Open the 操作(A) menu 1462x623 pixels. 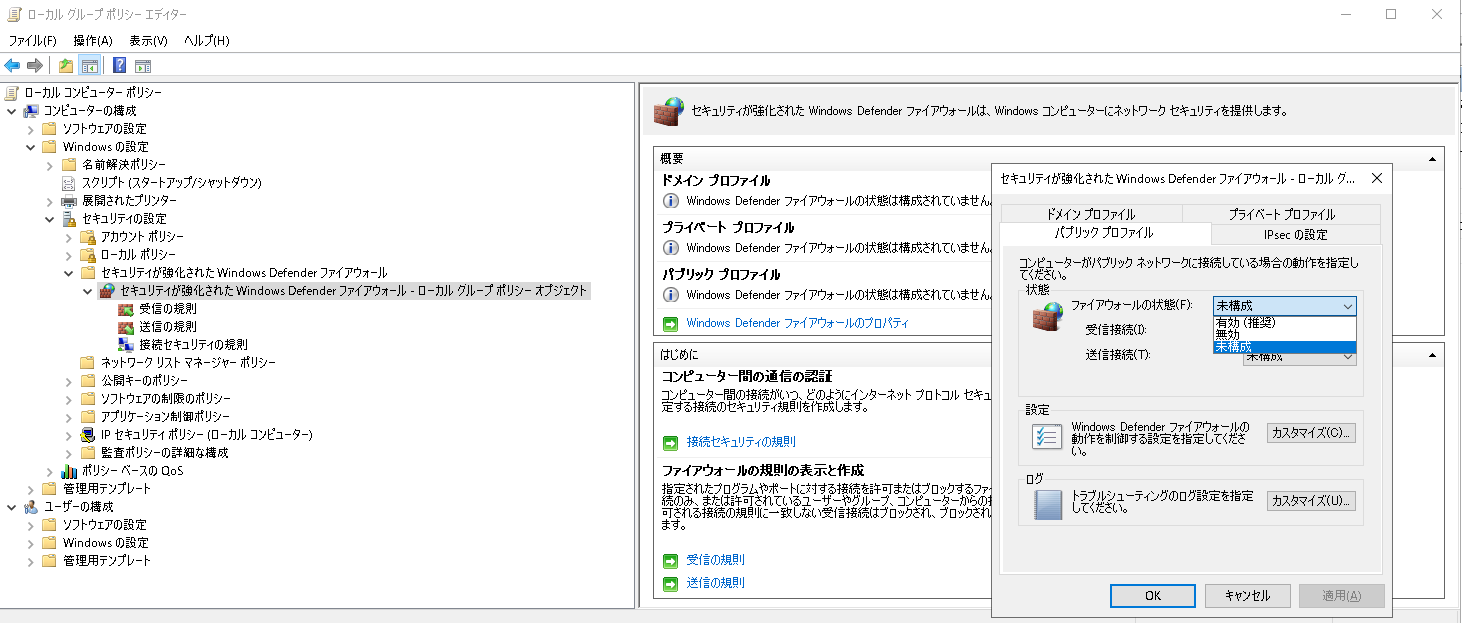(92, 41)
